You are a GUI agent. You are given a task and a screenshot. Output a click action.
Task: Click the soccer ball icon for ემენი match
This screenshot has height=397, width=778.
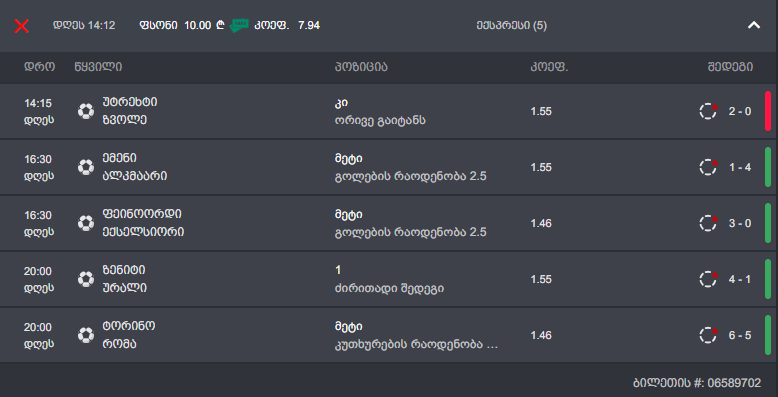[x=86, y=167]
